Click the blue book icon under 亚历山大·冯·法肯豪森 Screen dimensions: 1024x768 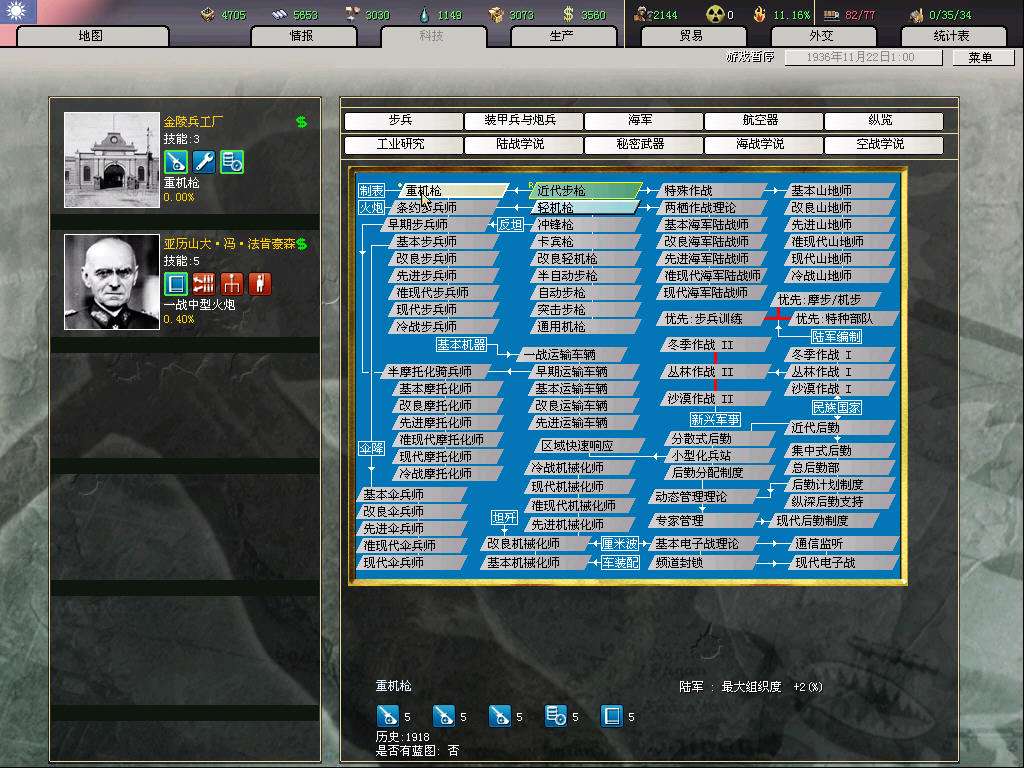(176, 284)
